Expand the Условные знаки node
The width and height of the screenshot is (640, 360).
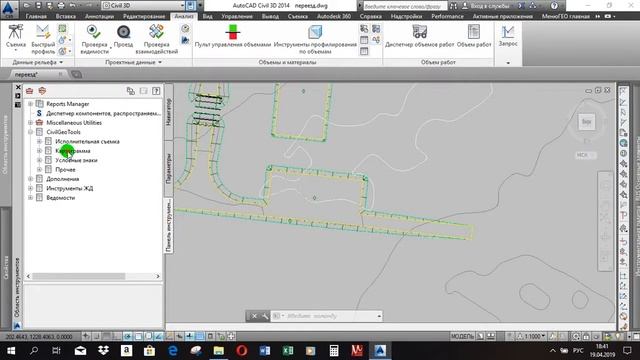point(39,160)
